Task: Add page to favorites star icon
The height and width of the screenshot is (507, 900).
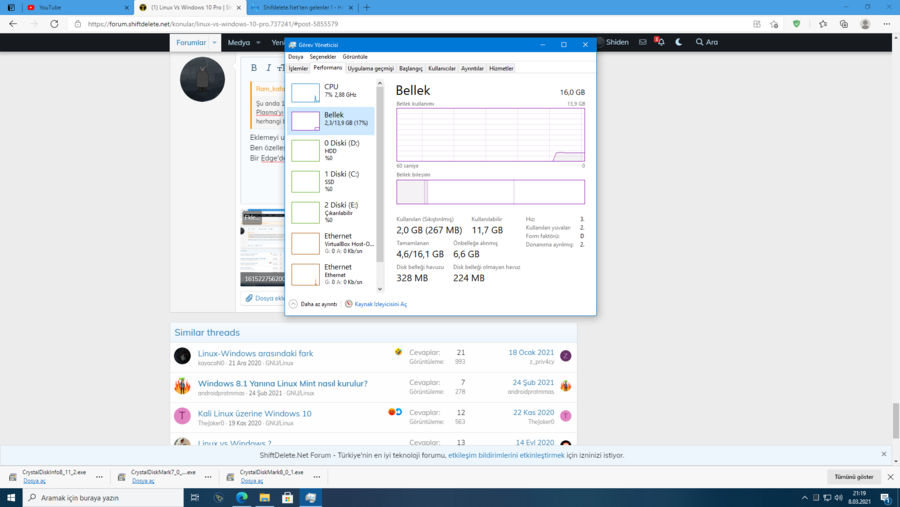Action: click(774, 24)
